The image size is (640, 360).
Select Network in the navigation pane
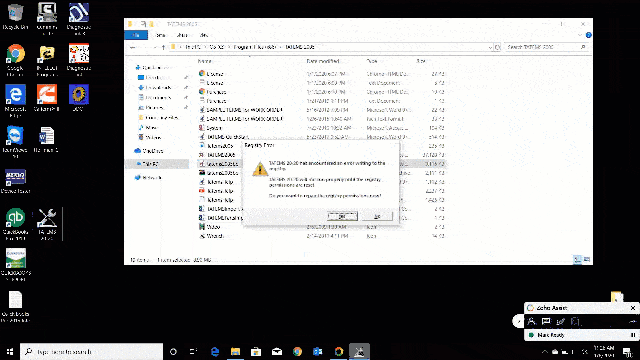pos(149,178)
